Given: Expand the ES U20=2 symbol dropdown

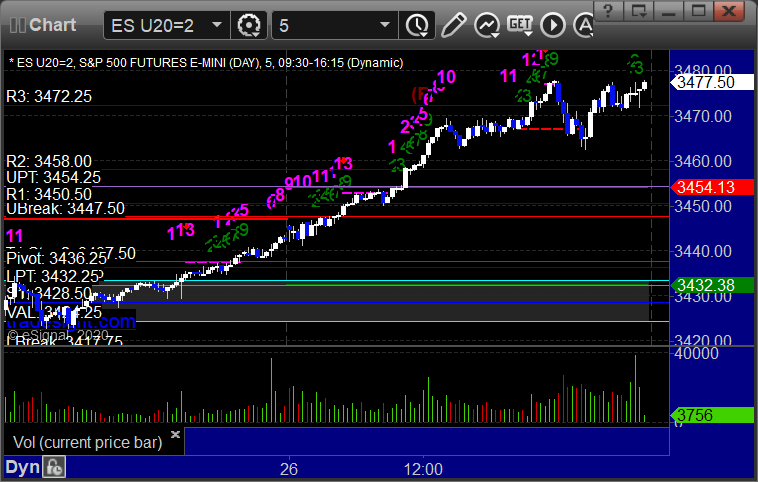Looking at the screenshot, I should (x=217, y=25).
